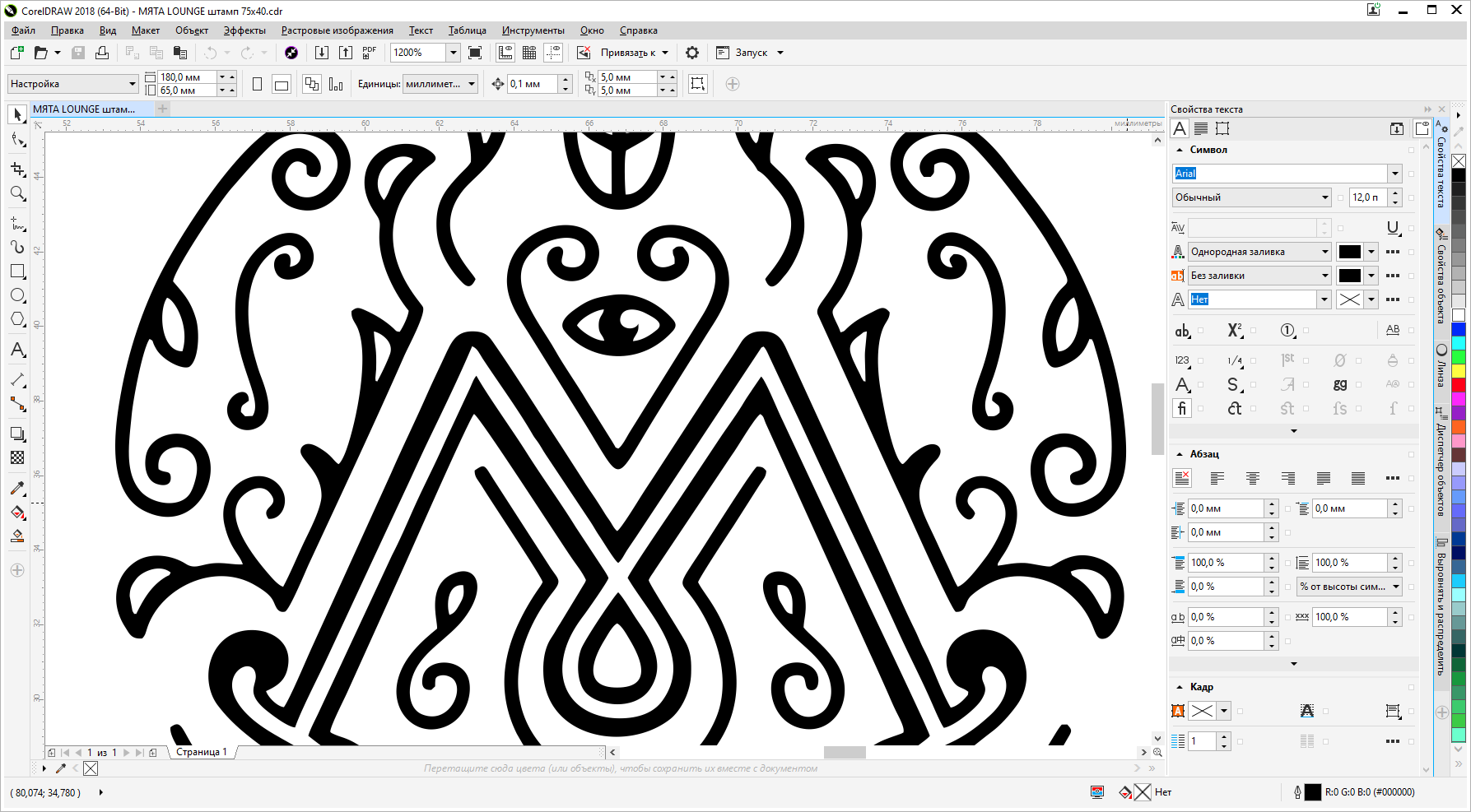Toggle portrait page orientation

click(258, 84)
